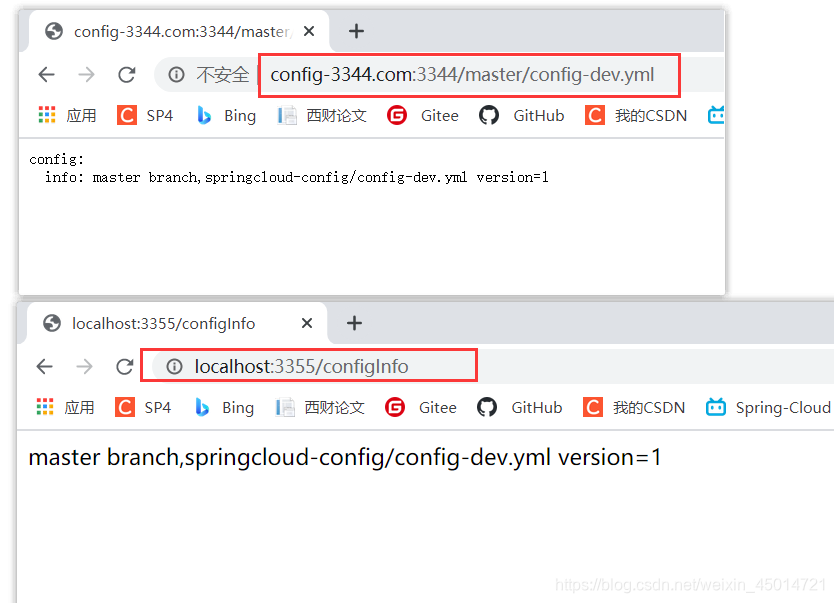Viewport: 834px width, 603px height.
Task: Open Gitee bookmark in the localhost window
Action: [x=421, y=407]
